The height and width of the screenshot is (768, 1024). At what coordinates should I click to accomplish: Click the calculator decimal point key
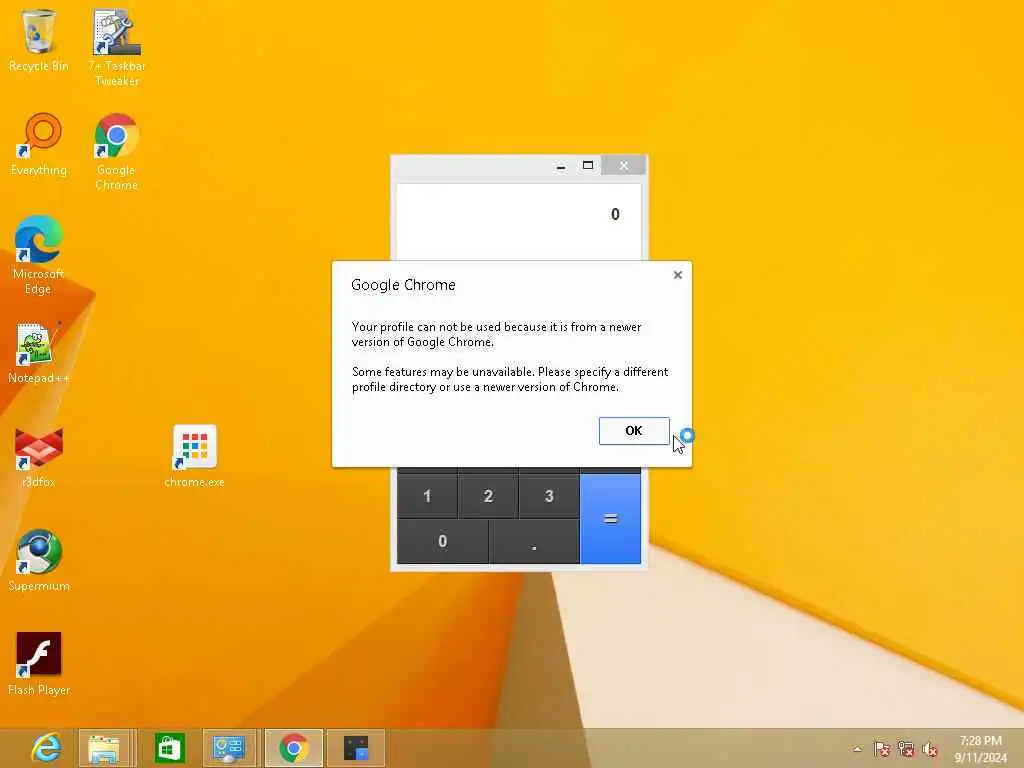(x=534, y=541)
